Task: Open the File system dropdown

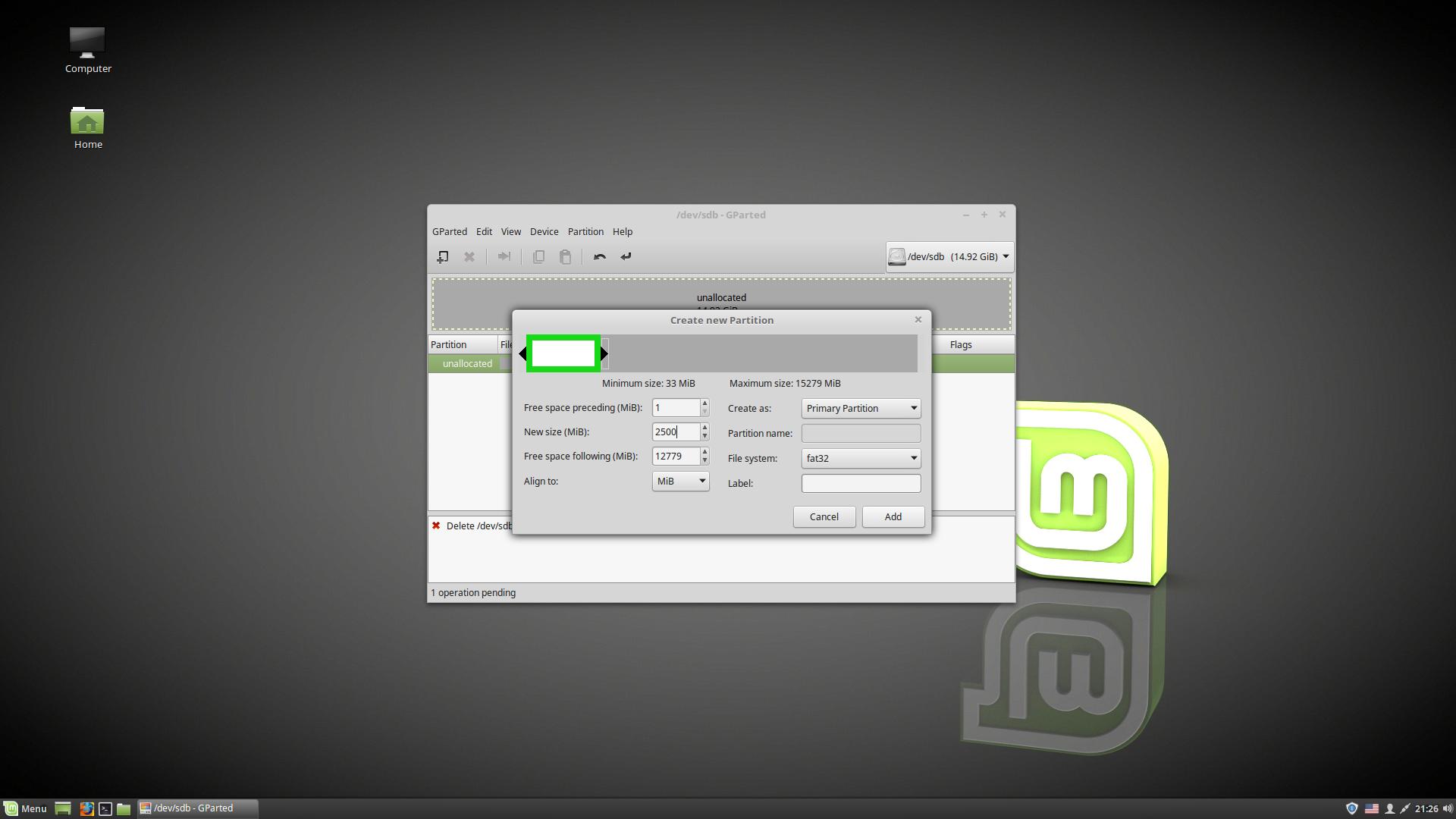Action: 861,459
